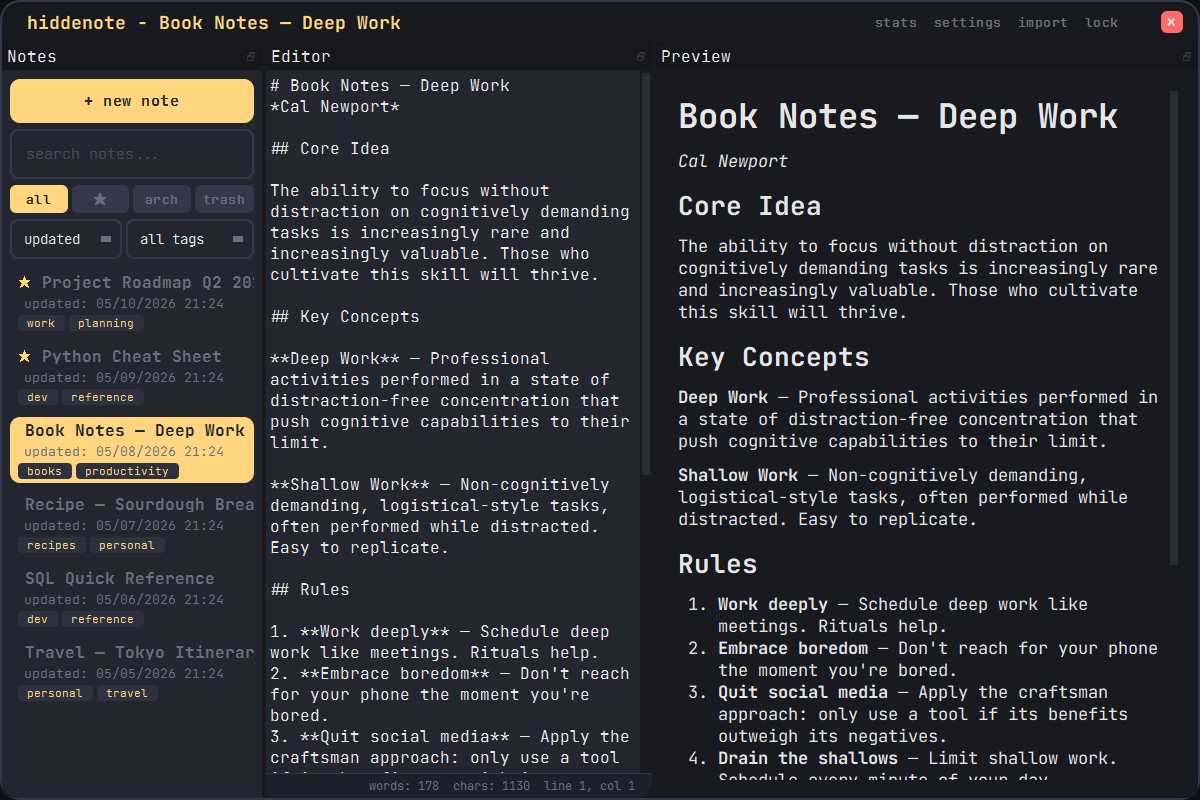Click the reference tag under SQL Quick Reference

pos(102,619)
